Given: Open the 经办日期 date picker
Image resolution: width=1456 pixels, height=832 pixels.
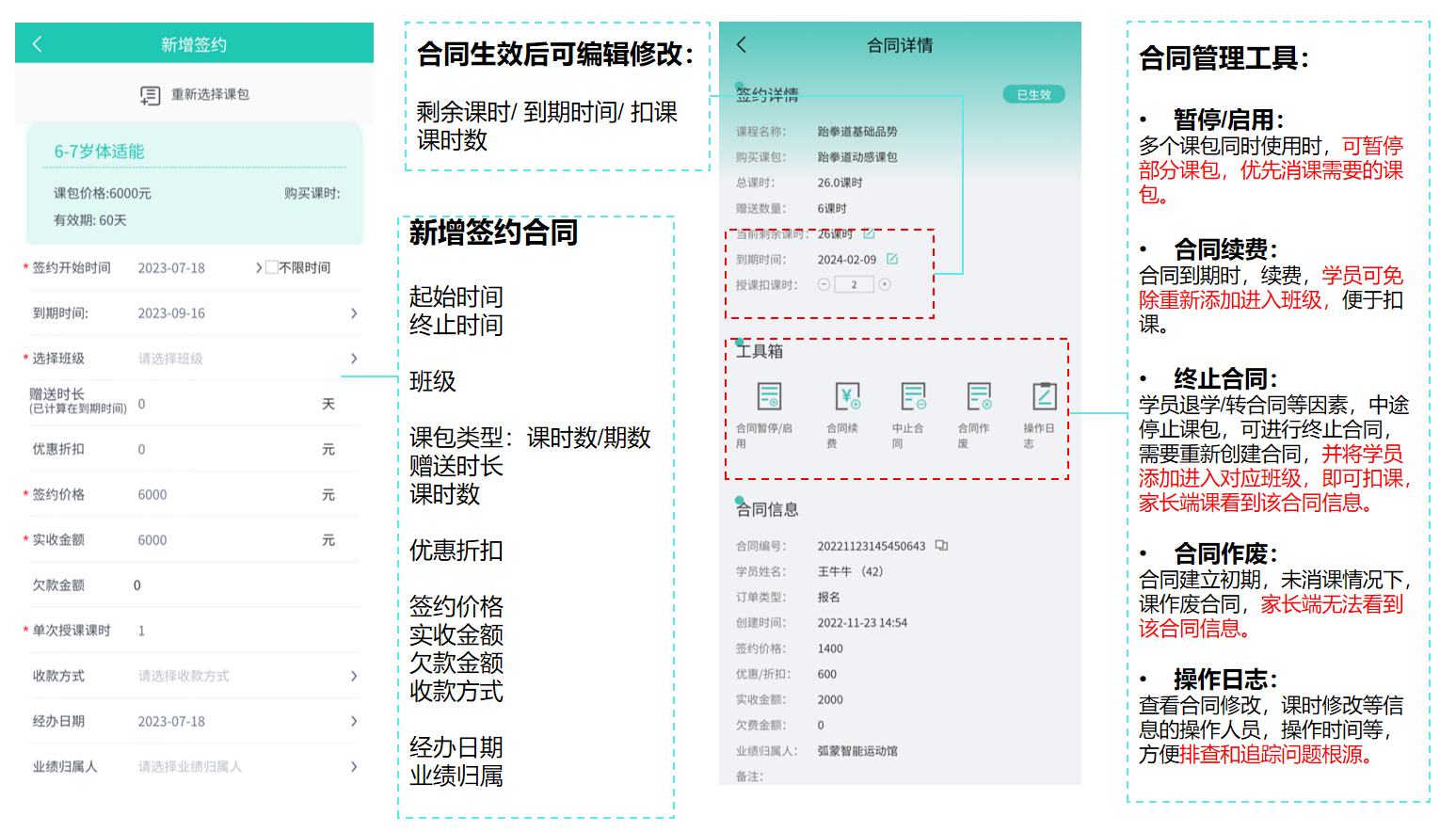Looking at the screenshot, I should coord(245,722).
